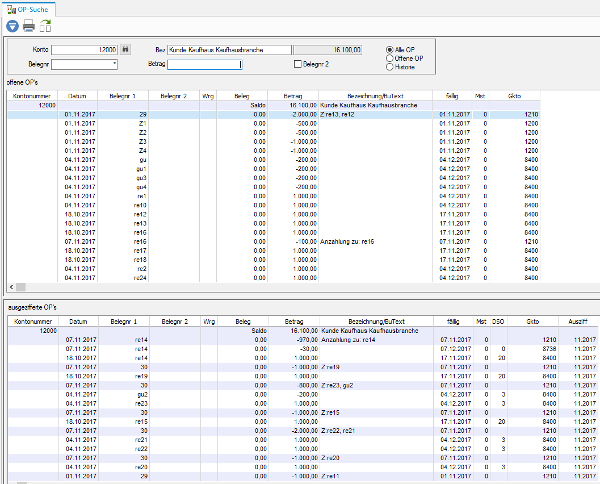Open the Belegnr dropdown
The height and width of the screenshot is (484, 600).
[114, 64]
